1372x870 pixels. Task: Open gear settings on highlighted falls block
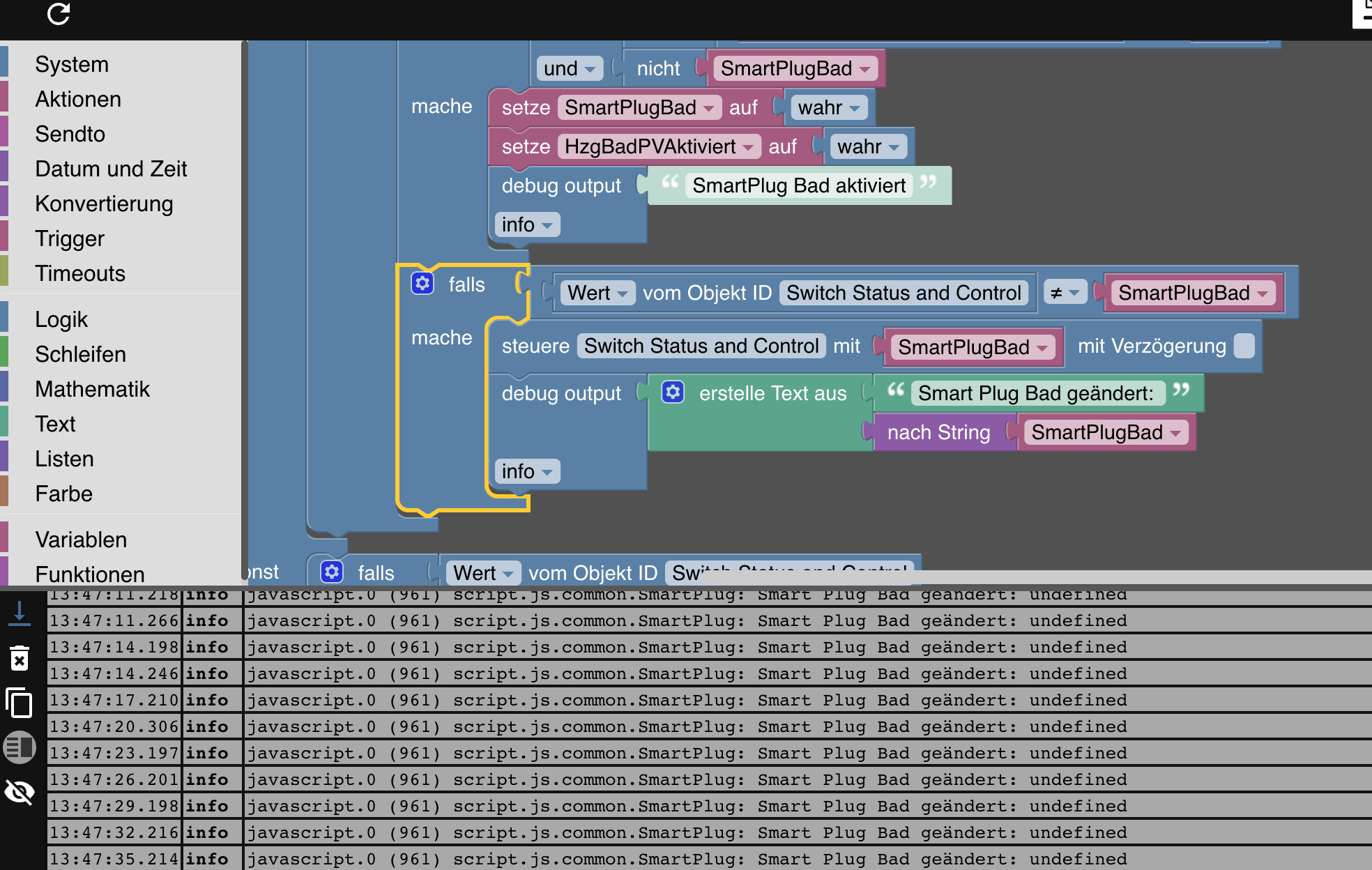pos(422,284)
